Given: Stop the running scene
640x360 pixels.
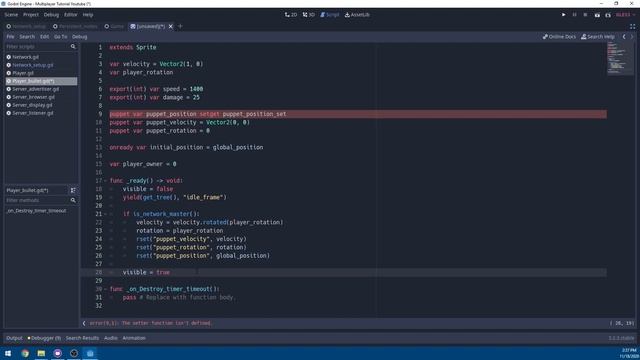Looking at the screenshot, I should point(585,15).
